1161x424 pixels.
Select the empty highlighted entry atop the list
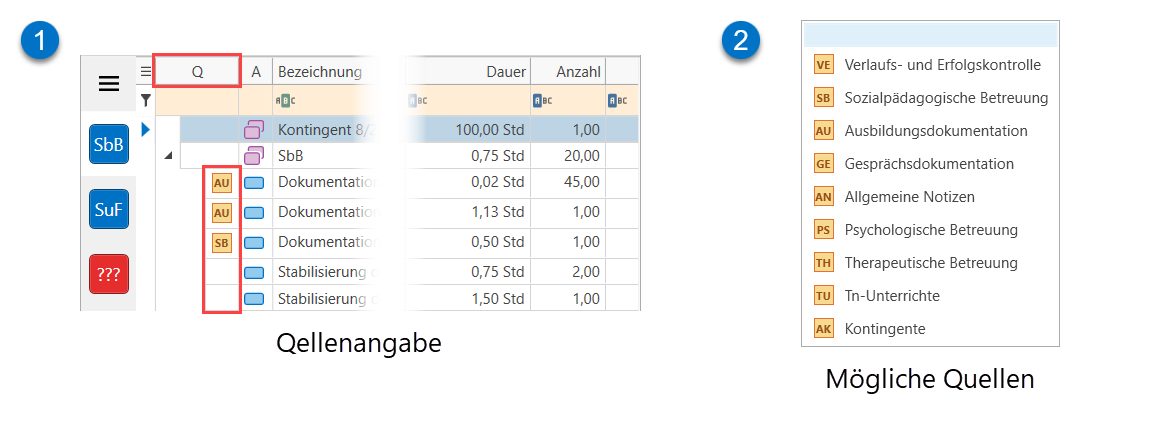[930, 35]
